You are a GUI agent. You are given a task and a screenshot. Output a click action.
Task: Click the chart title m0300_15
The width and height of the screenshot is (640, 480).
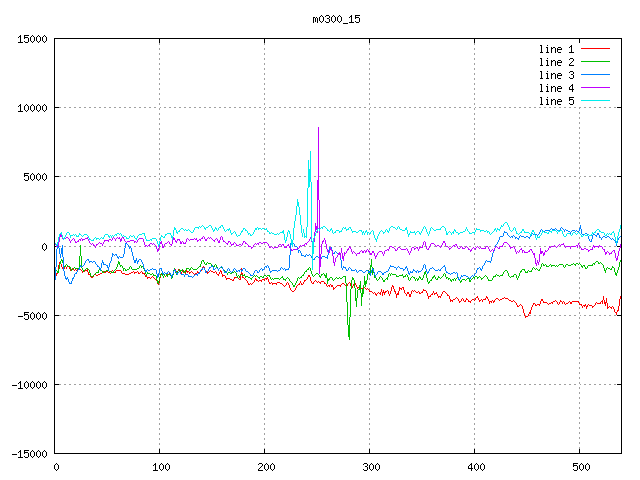coord(336,19)
